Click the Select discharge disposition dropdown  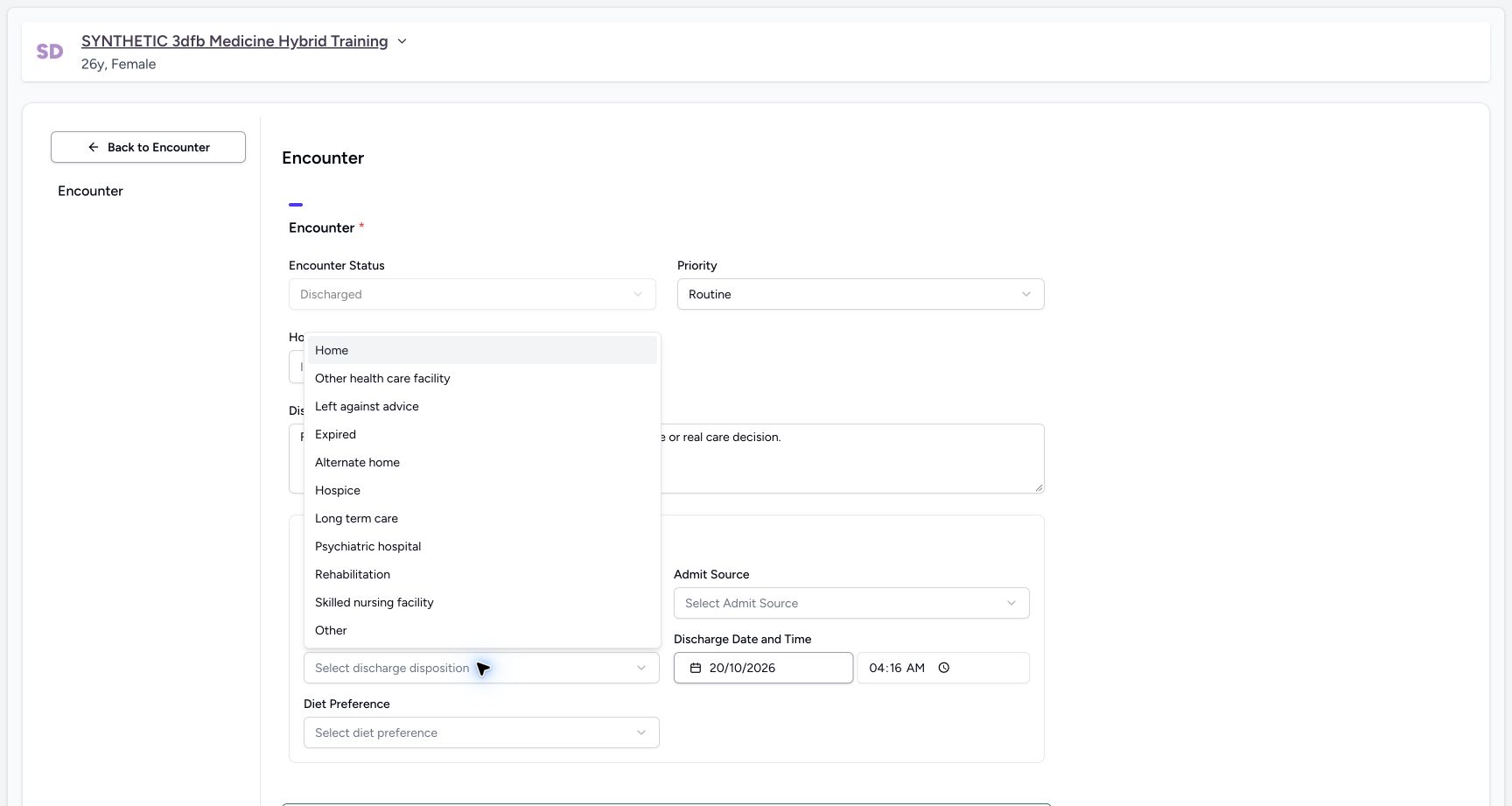click(x=481, y=668)
